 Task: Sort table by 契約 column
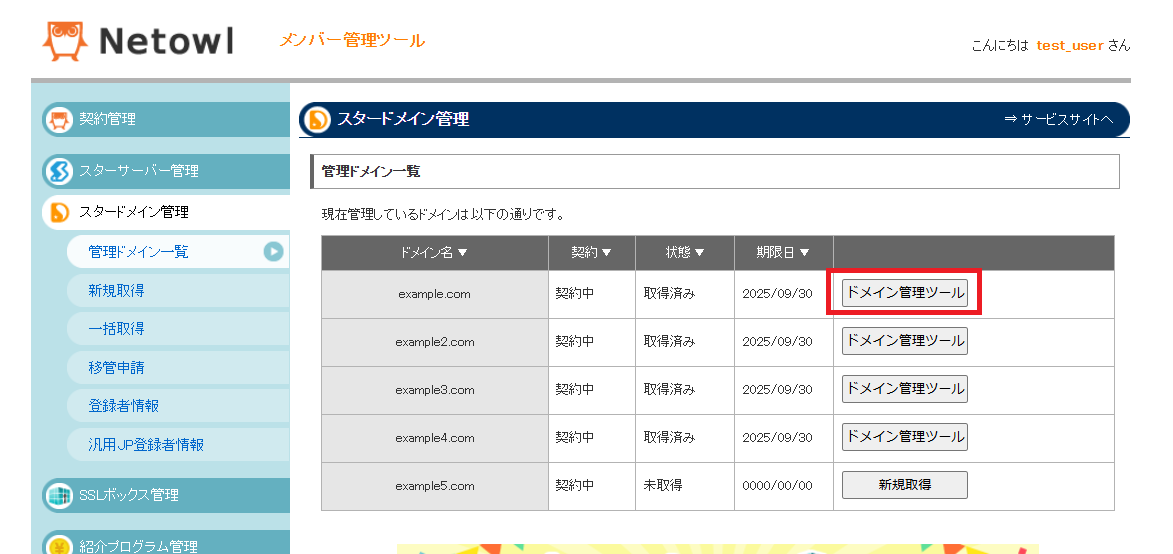point(592,253)
